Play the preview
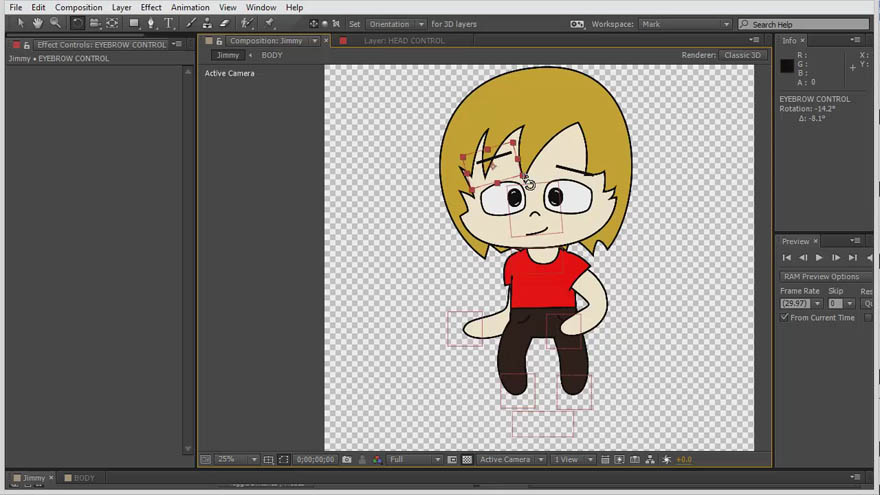Viewport: 880px width, 495px height. (x=819, y=258)
